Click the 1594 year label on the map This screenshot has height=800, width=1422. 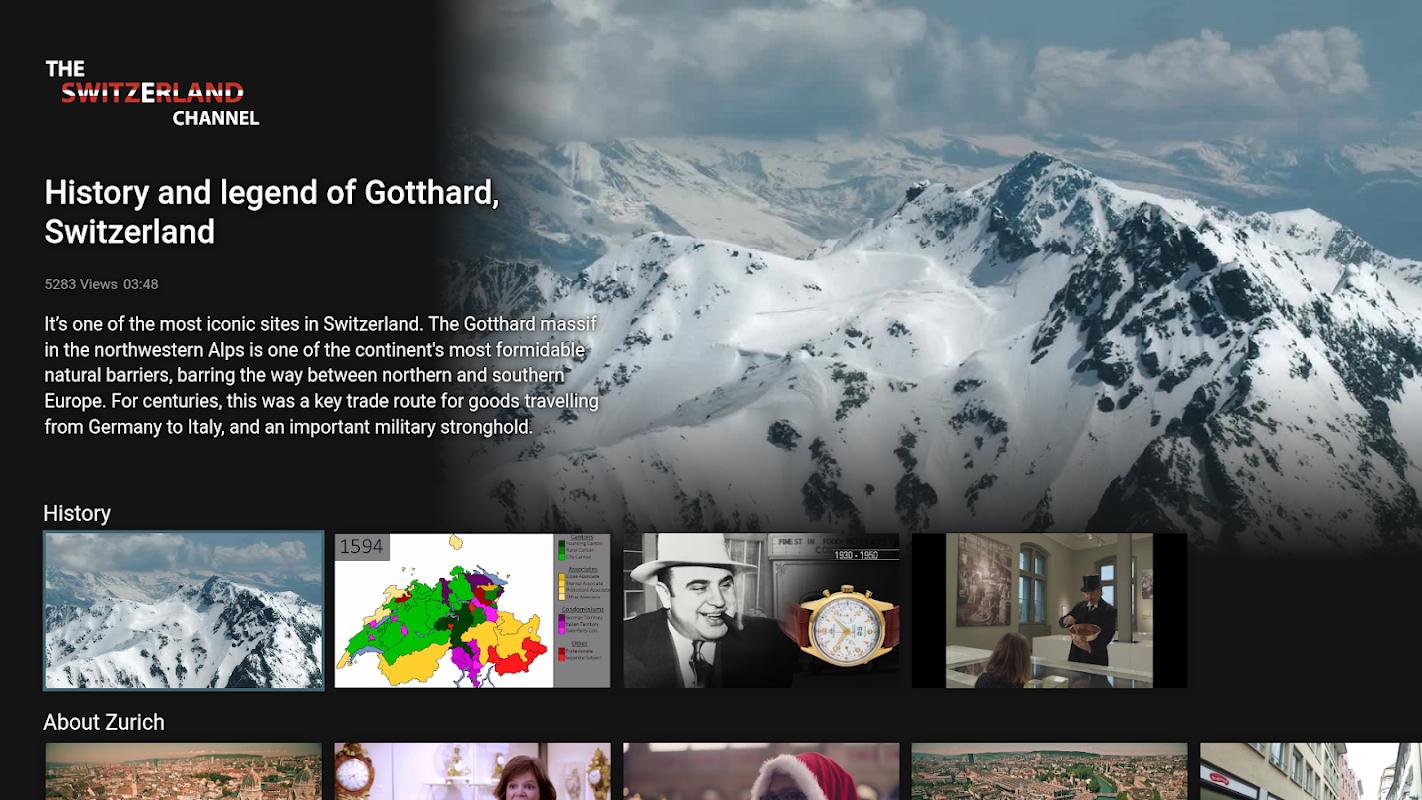(x=362, y=546)
